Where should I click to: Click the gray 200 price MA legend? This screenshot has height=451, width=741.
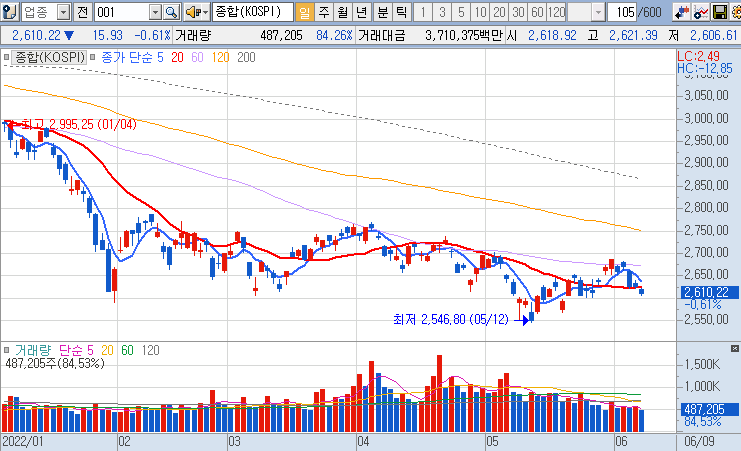[x=246, y=58]
